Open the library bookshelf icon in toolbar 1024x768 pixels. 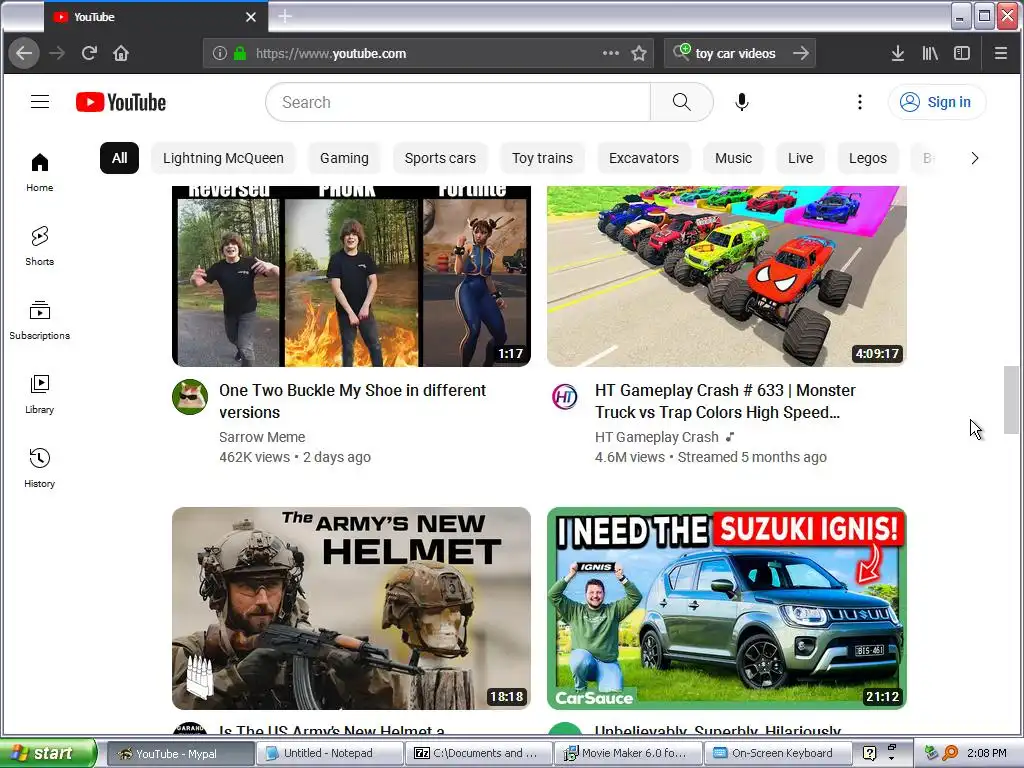[x=930, y=53]
